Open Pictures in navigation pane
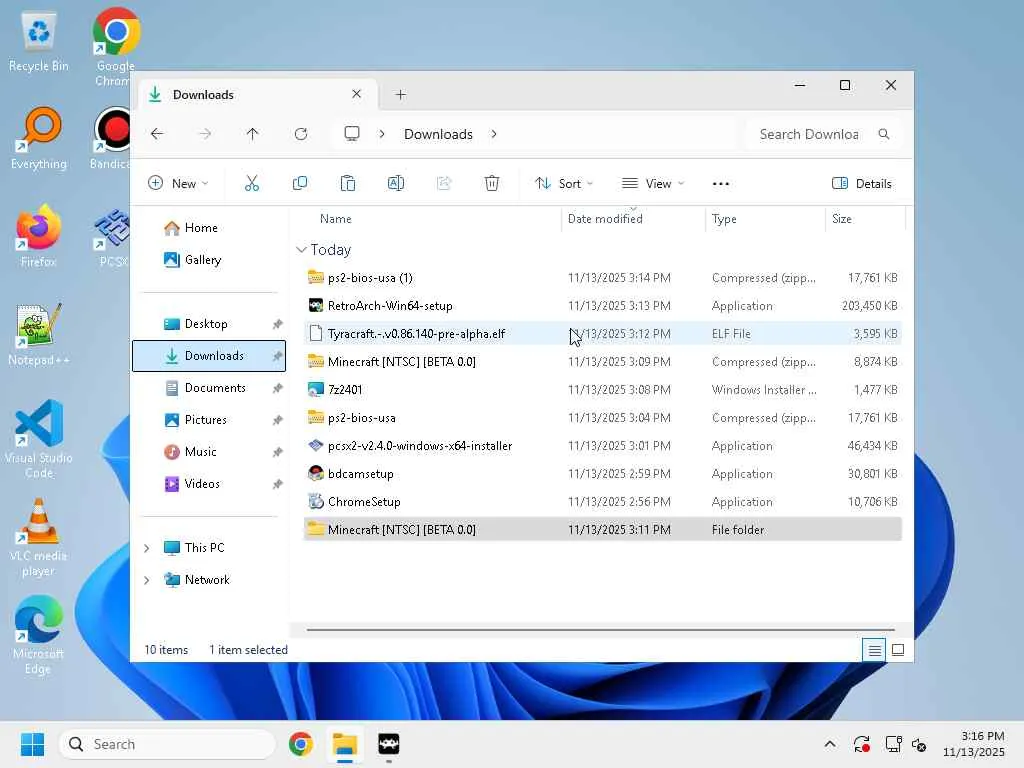The image size is (1024, 768). tap(209, 420)
